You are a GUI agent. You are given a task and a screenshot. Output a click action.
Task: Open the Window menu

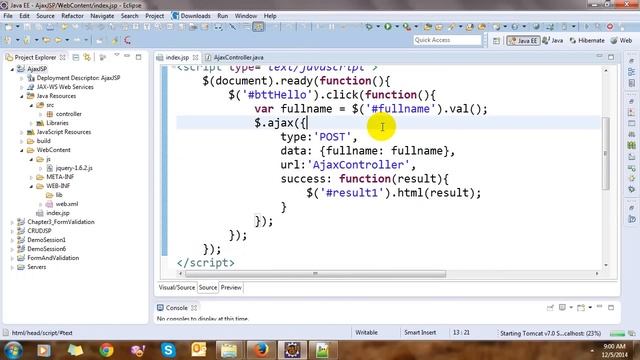tap(246, 16)
